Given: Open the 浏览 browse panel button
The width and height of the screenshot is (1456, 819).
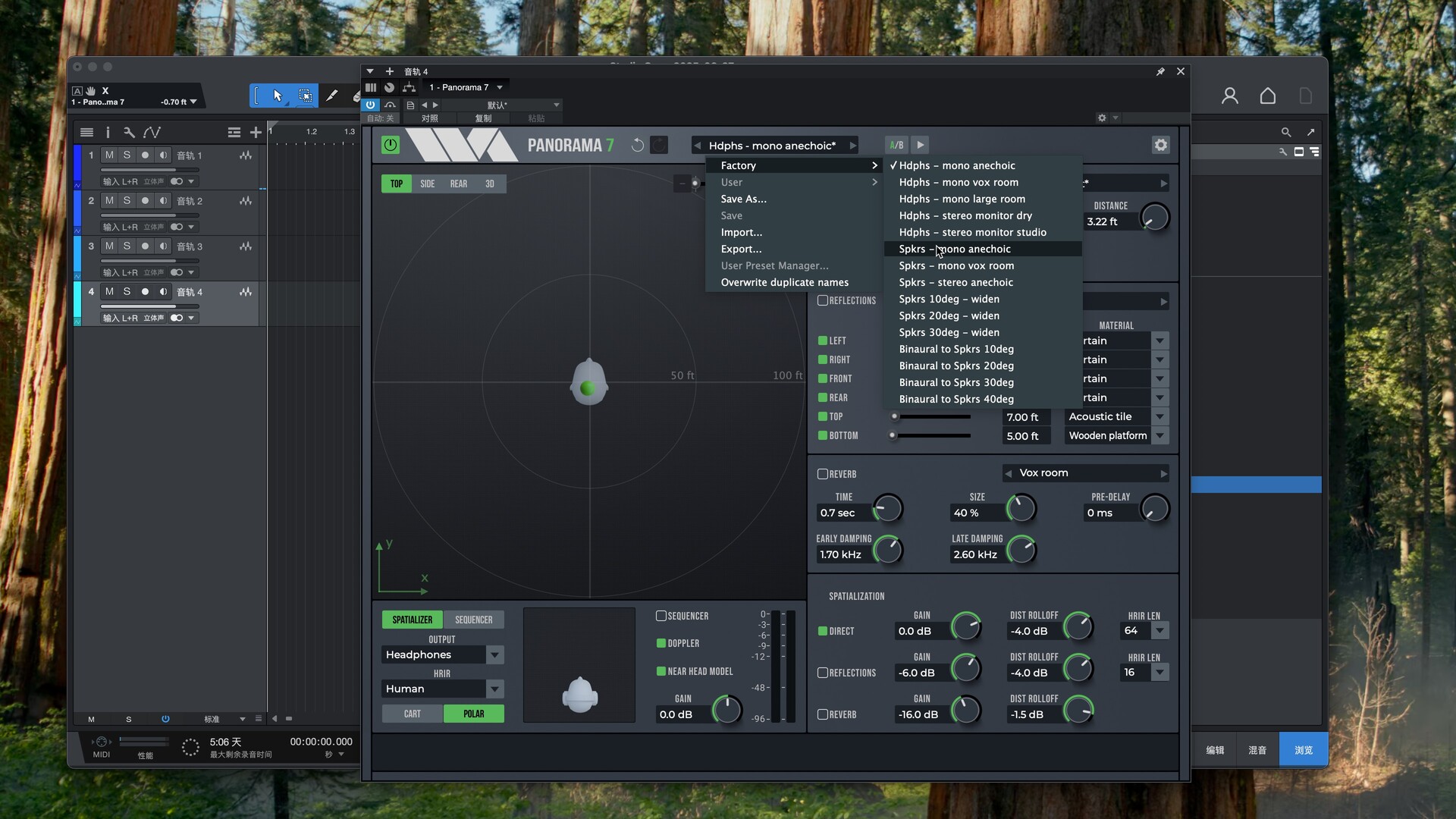Looking at the screenshot, I should tap(1304, 750).
